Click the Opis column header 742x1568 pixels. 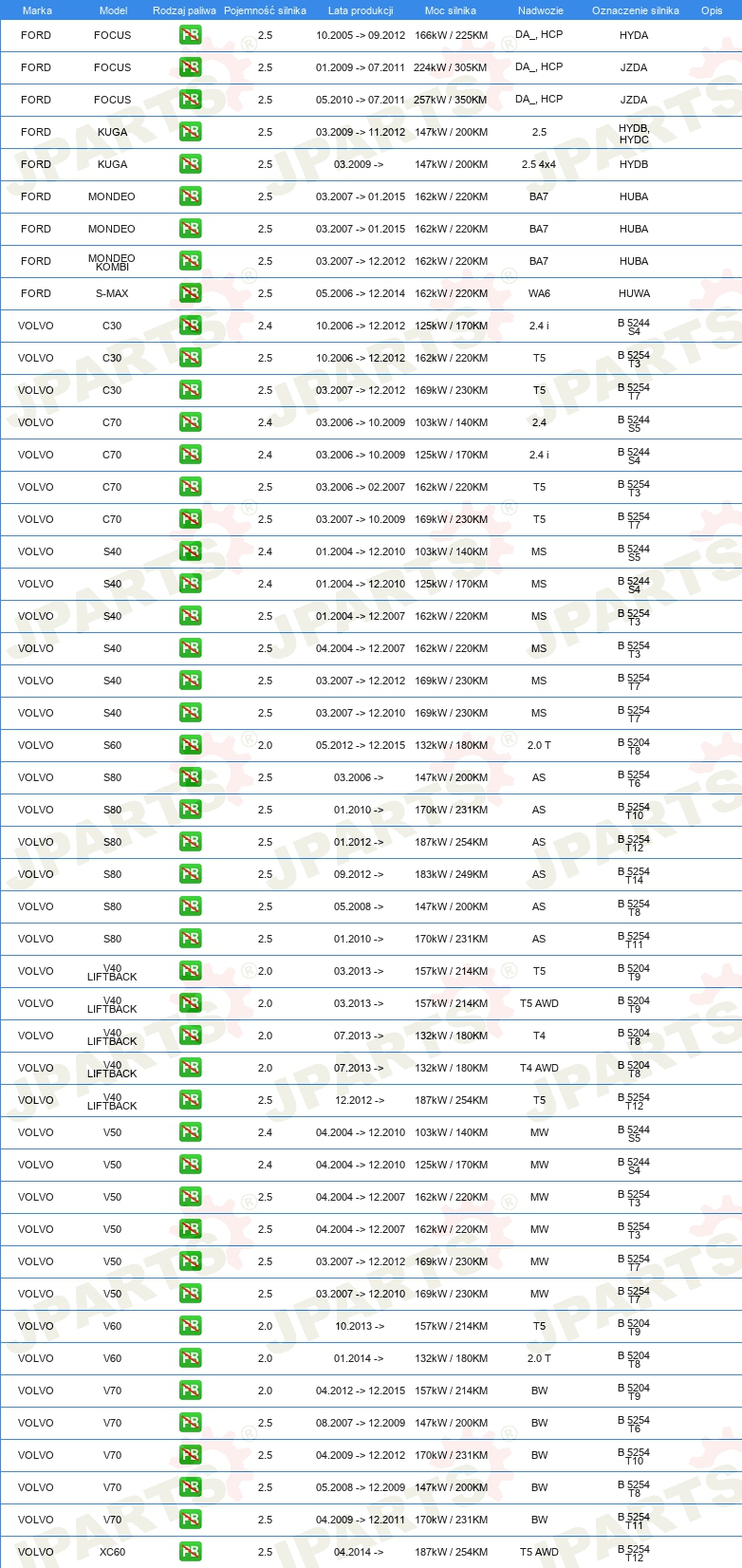pos(712,10)
